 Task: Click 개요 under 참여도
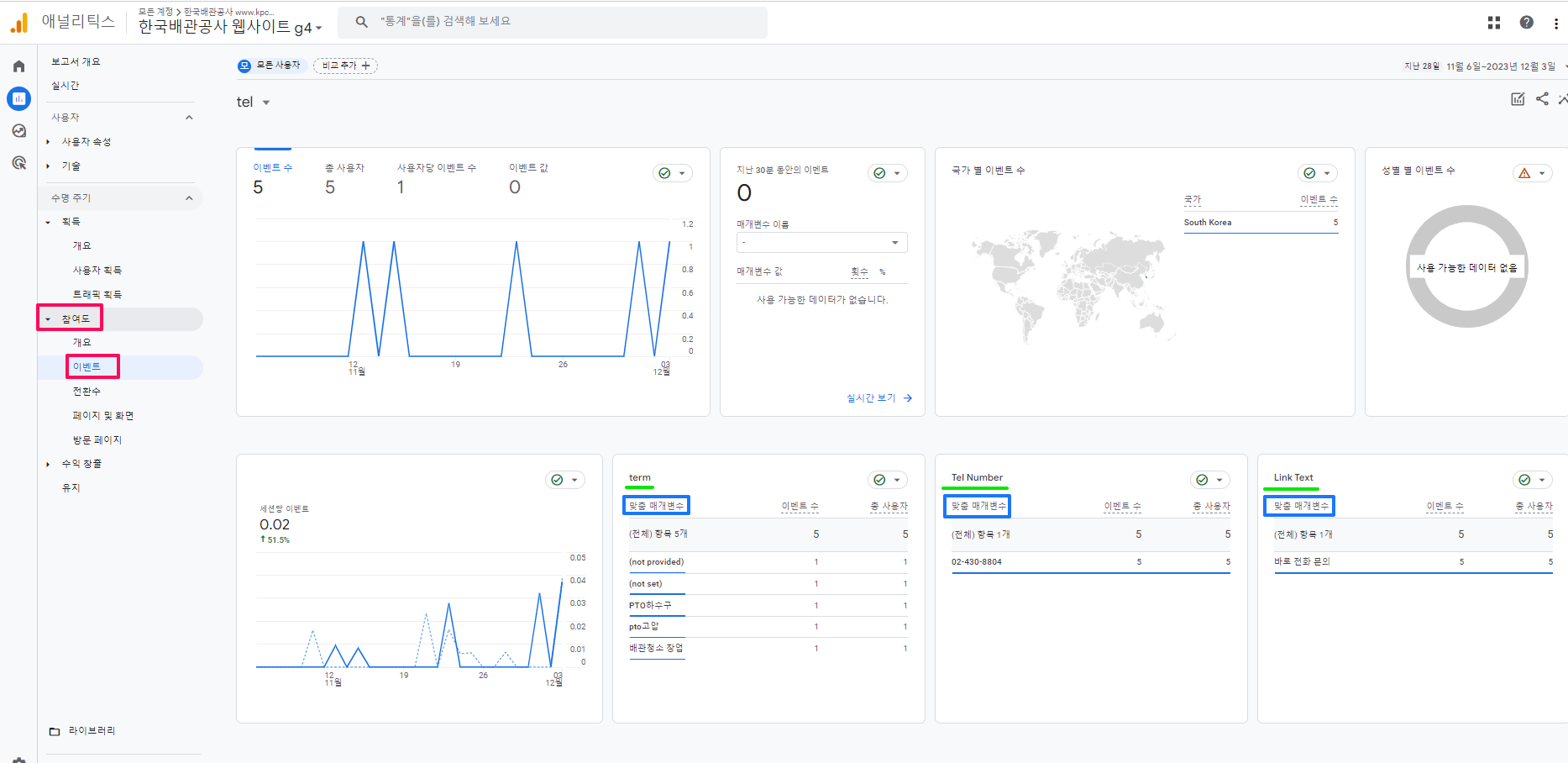click(x=81, y=343)
